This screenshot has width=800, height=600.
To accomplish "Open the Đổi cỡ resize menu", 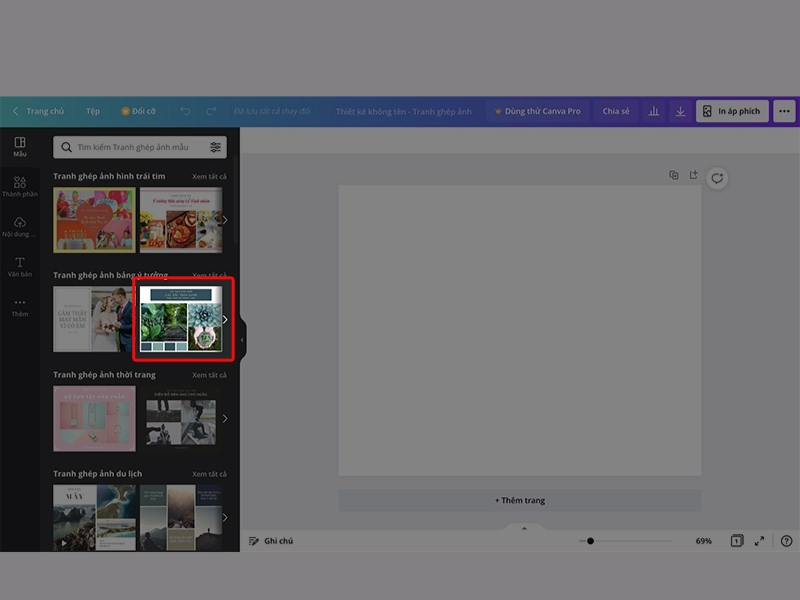I will click(x=138, y=111).
